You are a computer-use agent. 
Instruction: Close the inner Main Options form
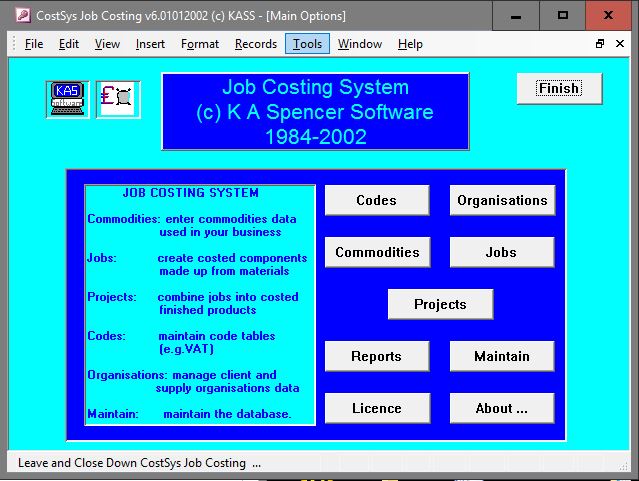coord(620,44)
